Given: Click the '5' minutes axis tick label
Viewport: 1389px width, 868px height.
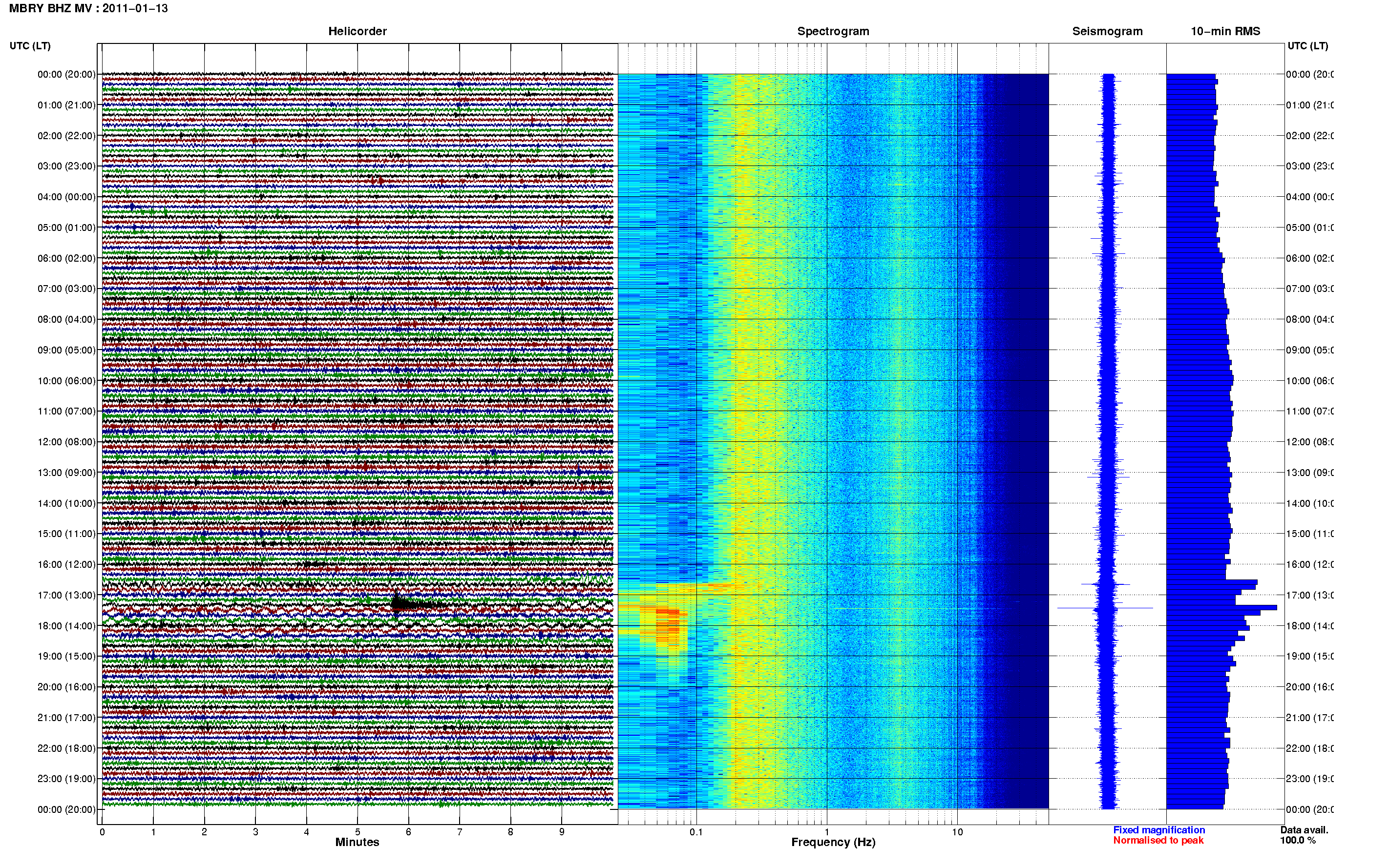Looking at the screenshot, I should click(x=357, y=832).
